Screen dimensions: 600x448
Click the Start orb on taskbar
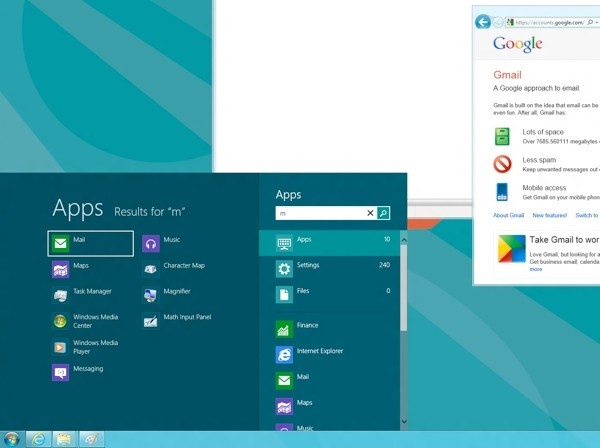click(11, 439)
